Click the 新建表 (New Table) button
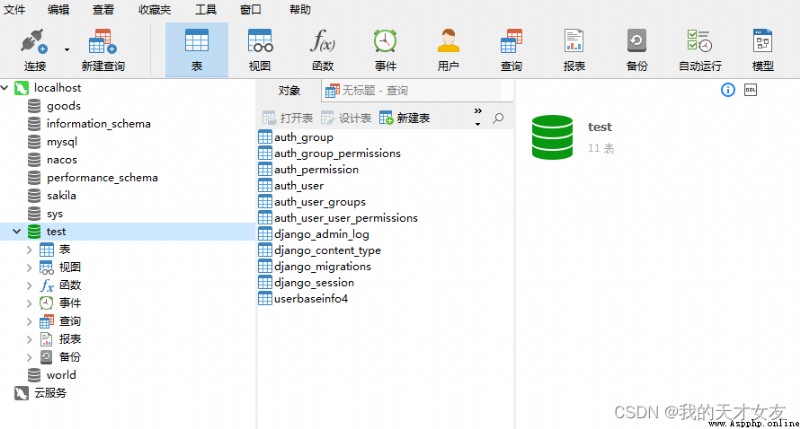Viewport: 800px width, 429px height. pyautogui.click(x=405, y=118)
